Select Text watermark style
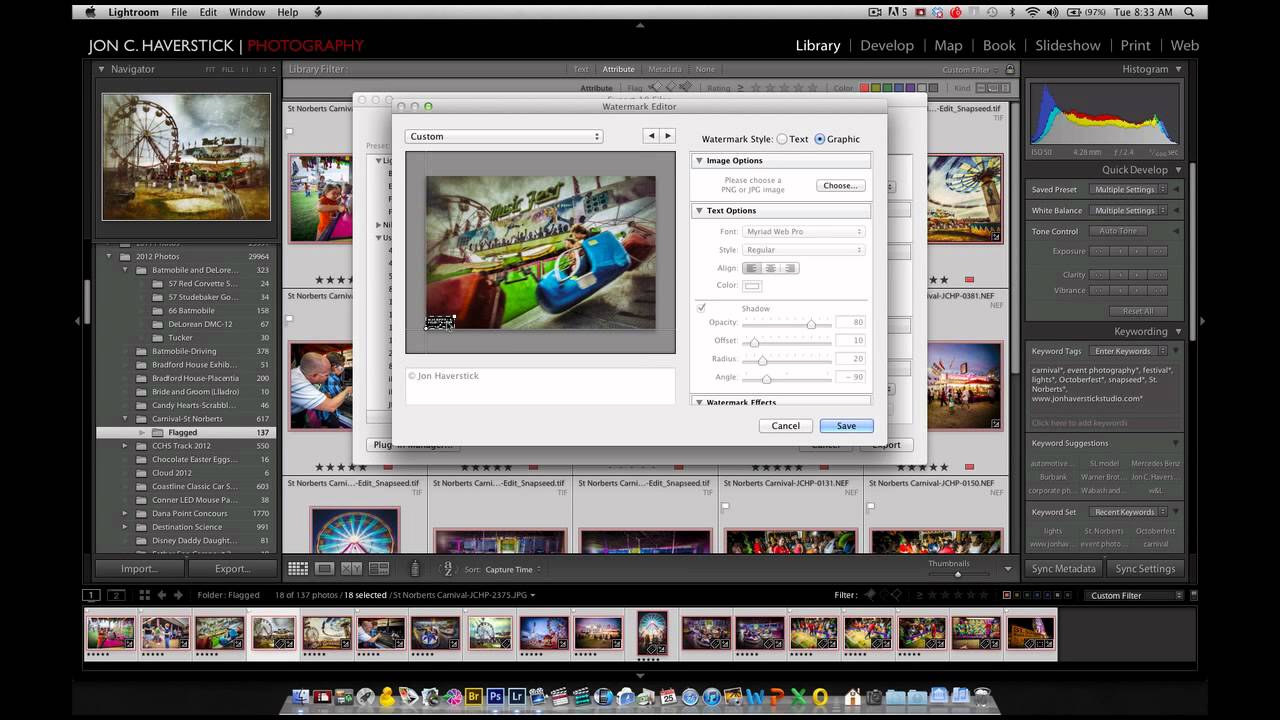The width and height of the screenshot is (1280, 720). click(x=782, y=139)
